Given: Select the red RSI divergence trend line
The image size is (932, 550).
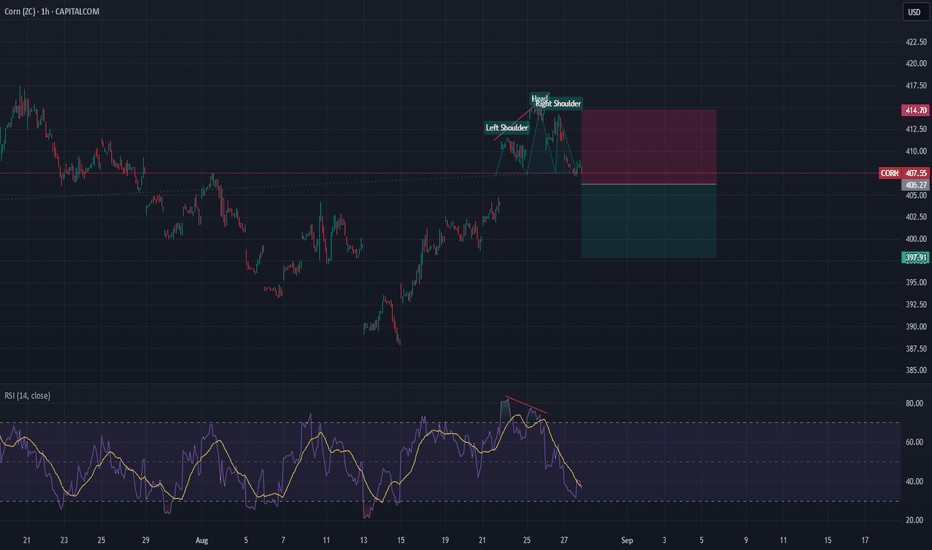Looking at the screenshot, I should [x=526, y=405].
